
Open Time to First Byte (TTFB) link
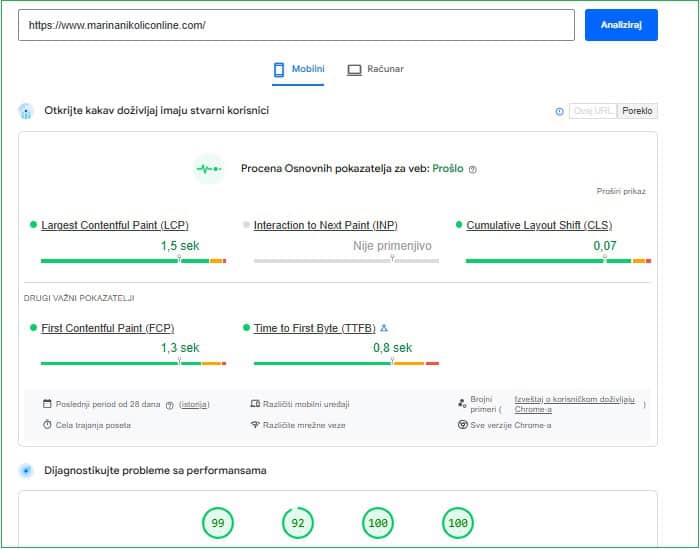pyautogui.click(x=315, y=328)
